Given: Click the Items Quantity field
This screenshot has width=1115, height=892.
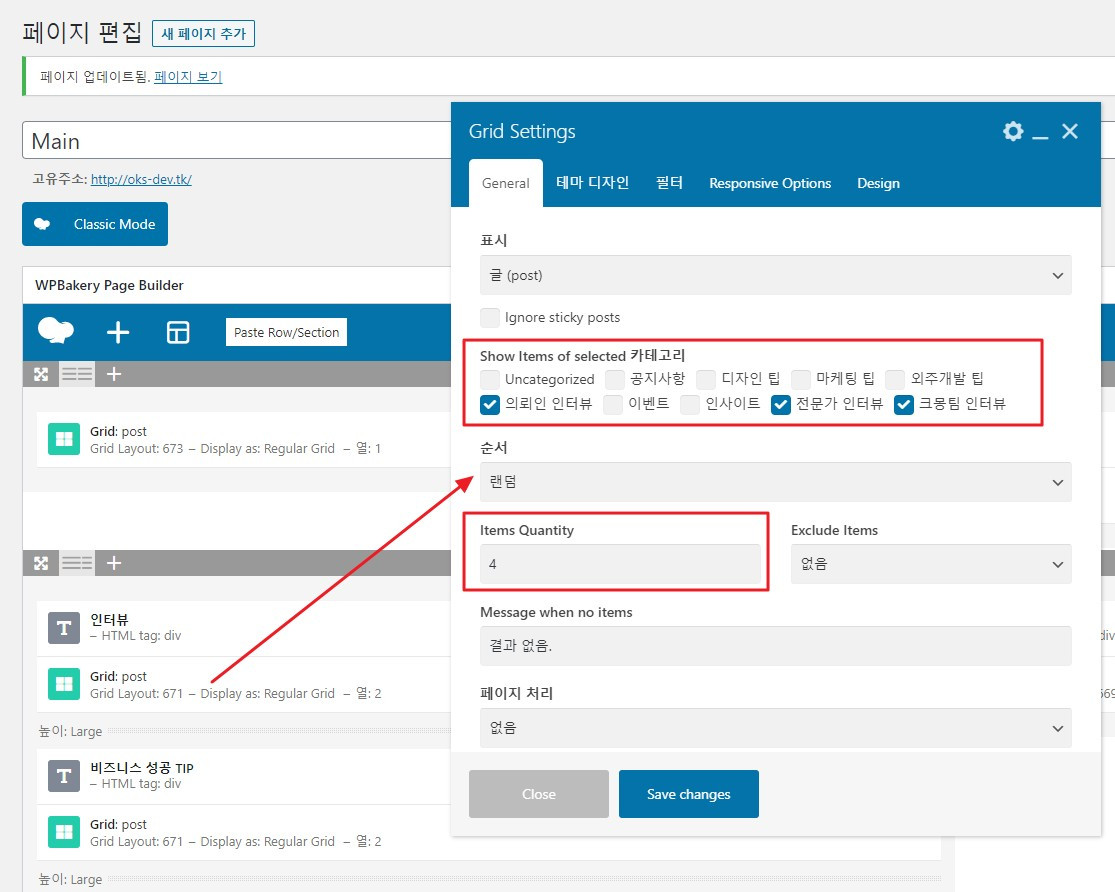Looking at the screenshot, I should click(x=620, y=564).
